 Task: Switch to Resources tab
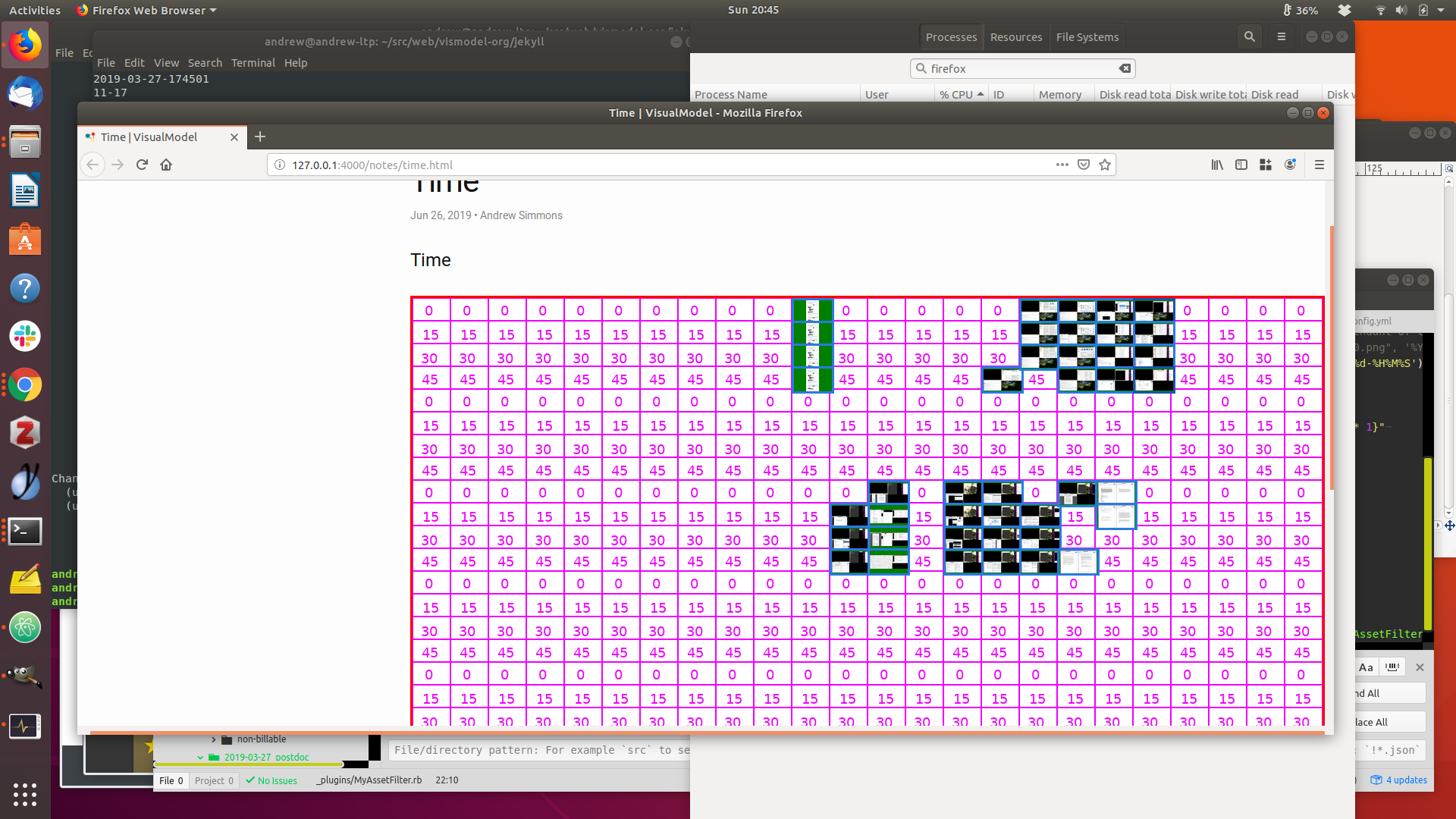coord(1015,37)
